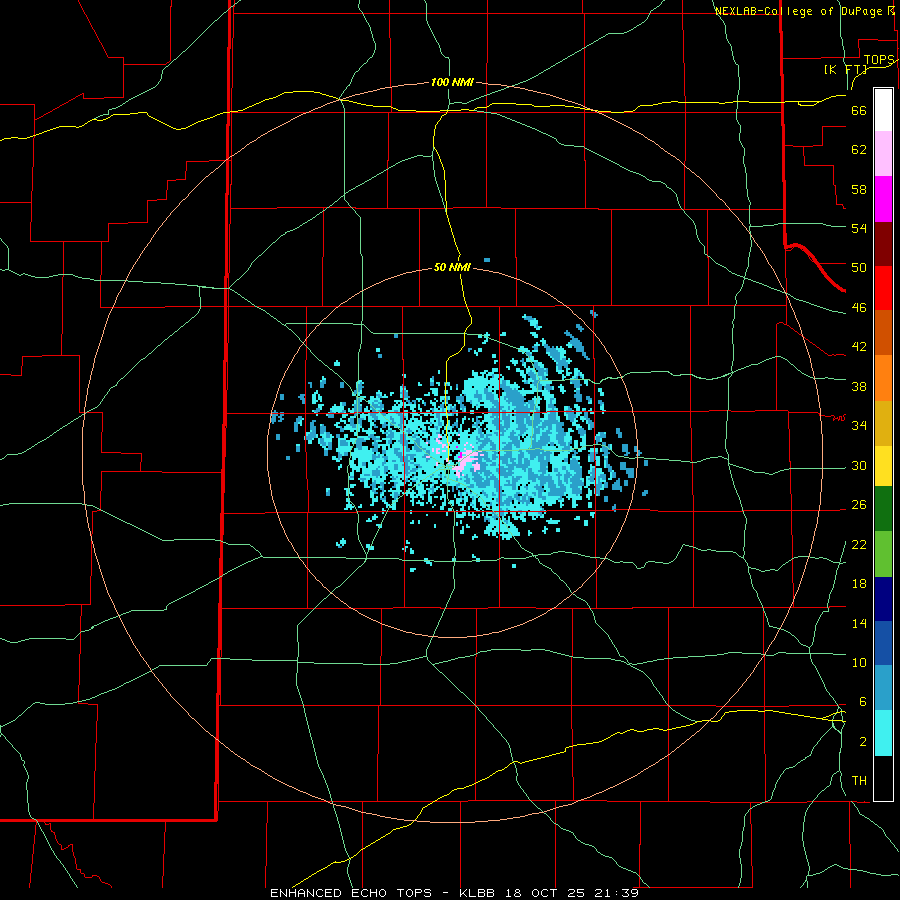The height and width of the screenshot is (900, 900).
Task: Click the cyan swatch at 2
Action: point(883,734)
